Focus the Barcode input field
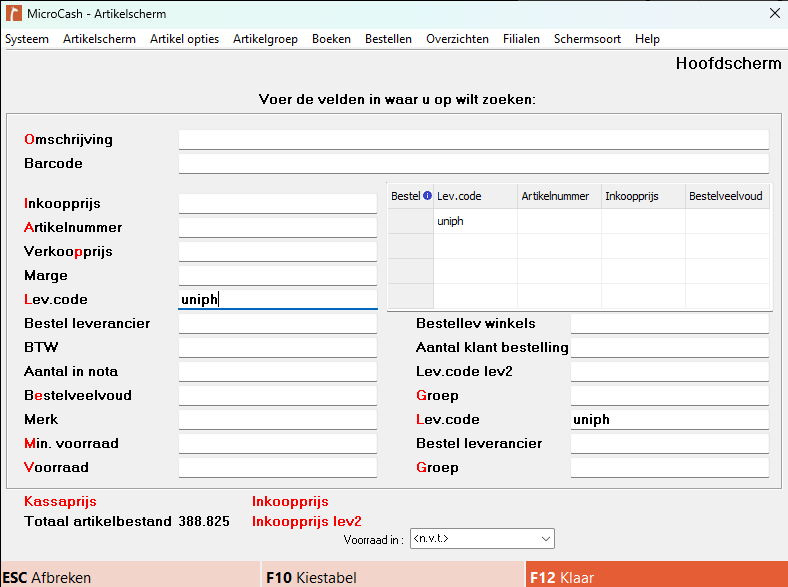The width and height of the screenshot is (788, 587). [473, 164]
